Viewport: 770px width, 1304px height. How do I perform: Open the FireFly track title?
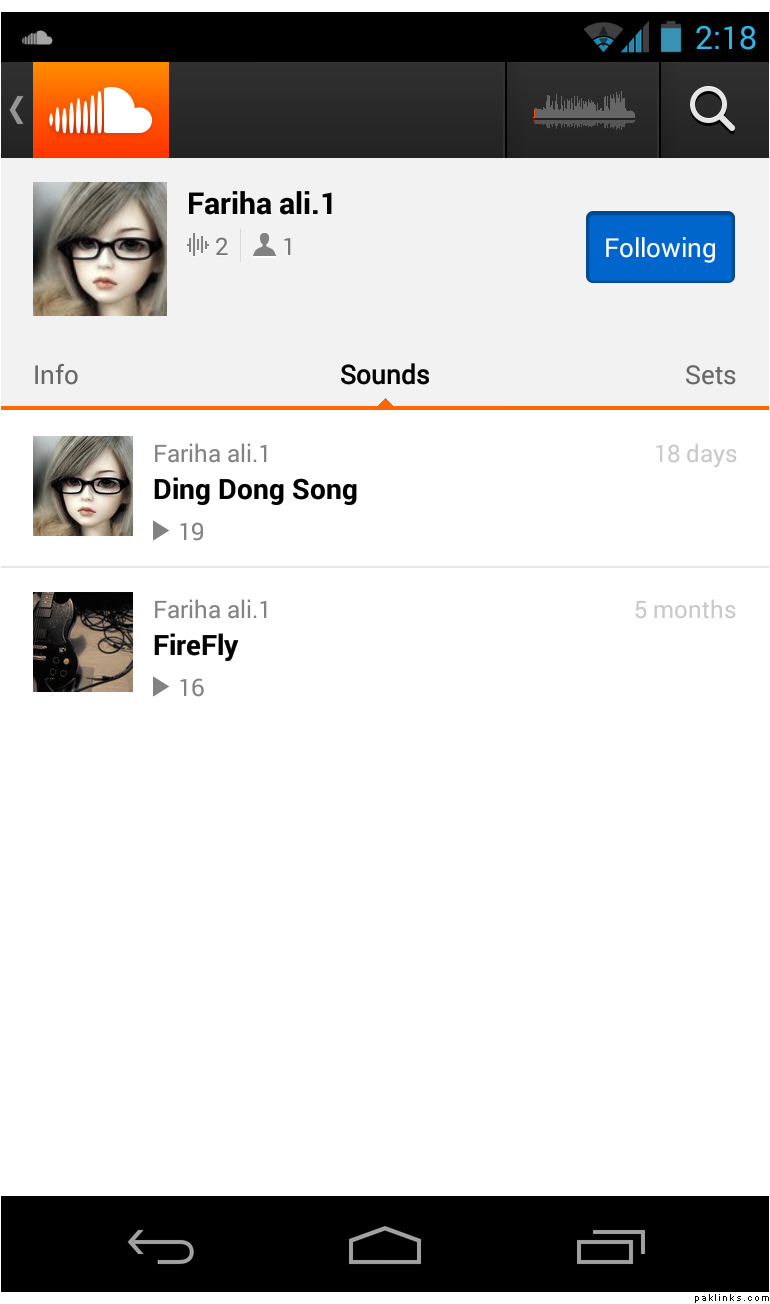point(196,646)
